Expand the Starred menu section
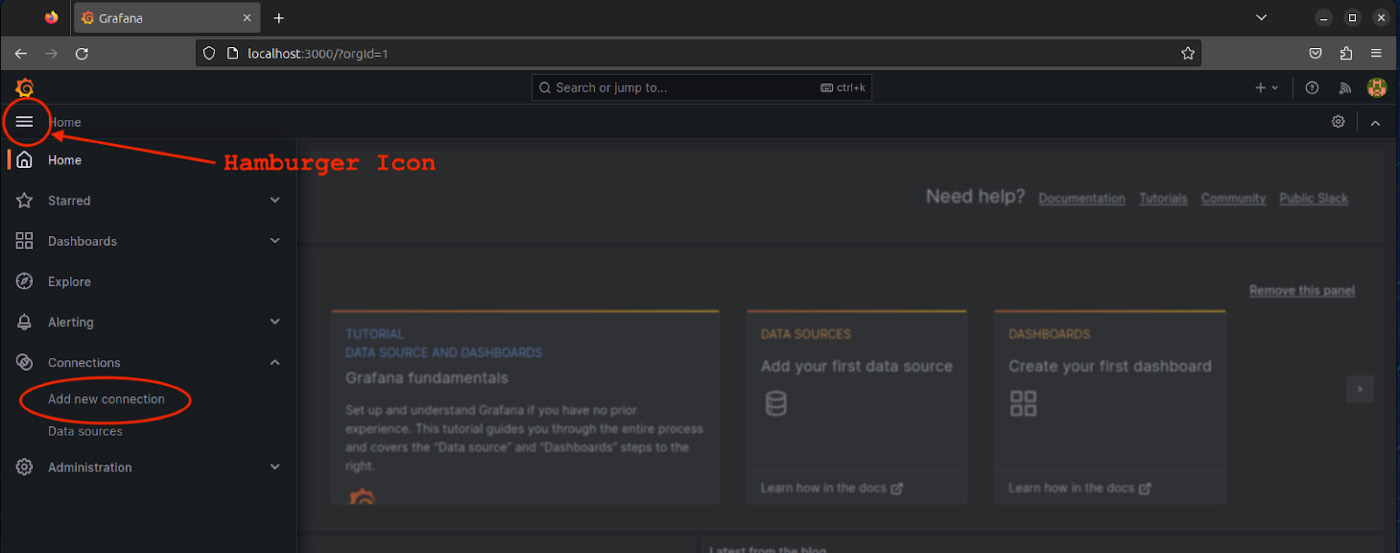Image resolution: width=1400 pixels, height=553 pixels. (275, 201)
